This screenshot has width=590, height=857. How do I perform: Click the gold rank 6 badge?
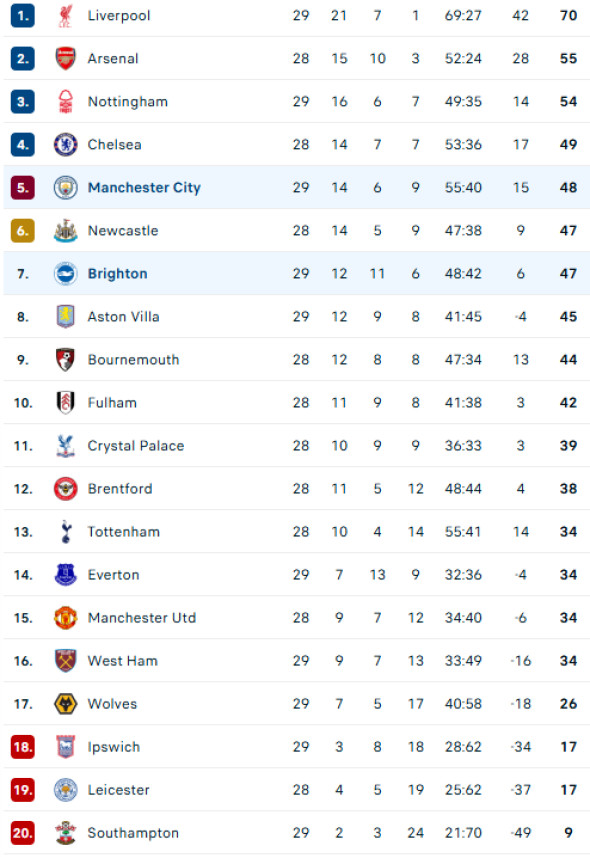[x=22, y=231]
